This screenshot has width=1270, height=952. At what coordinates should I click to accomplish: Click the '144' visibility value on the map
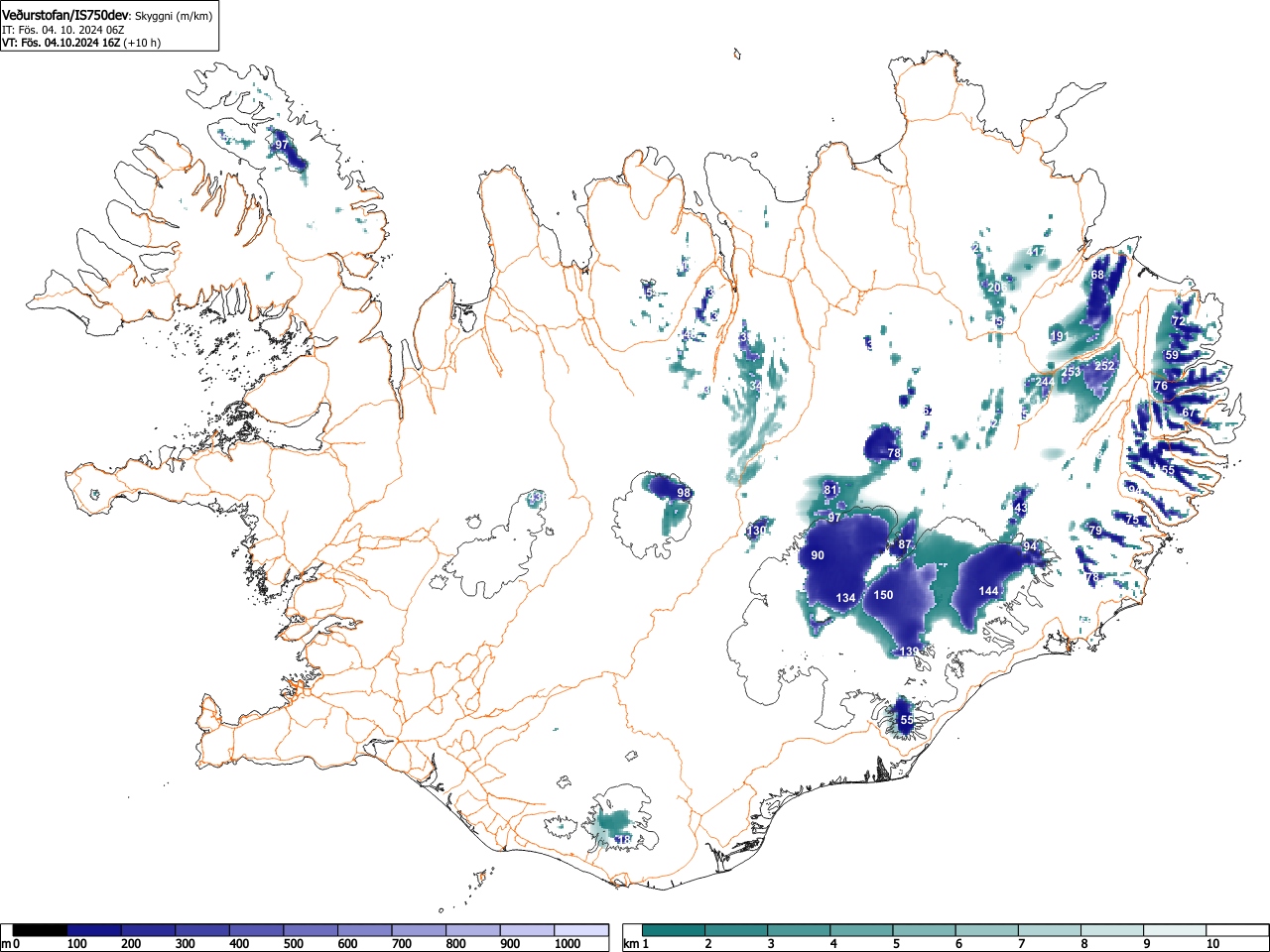[988, 591]
